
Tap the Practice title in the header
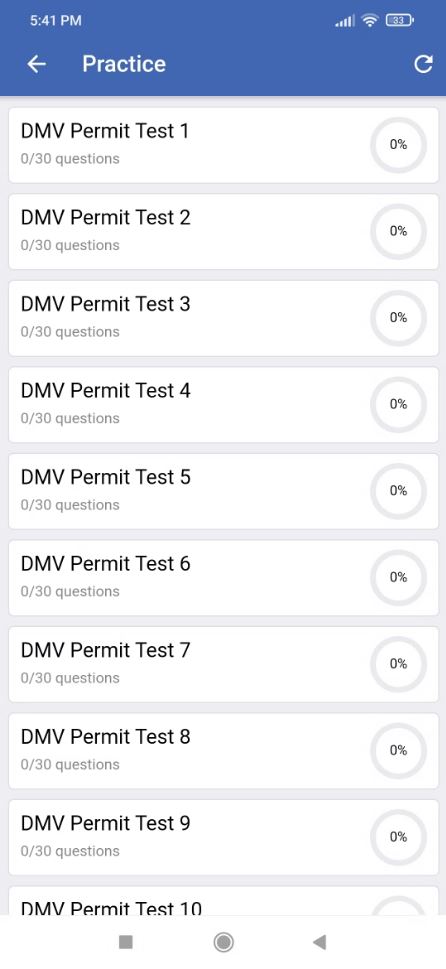124,64
